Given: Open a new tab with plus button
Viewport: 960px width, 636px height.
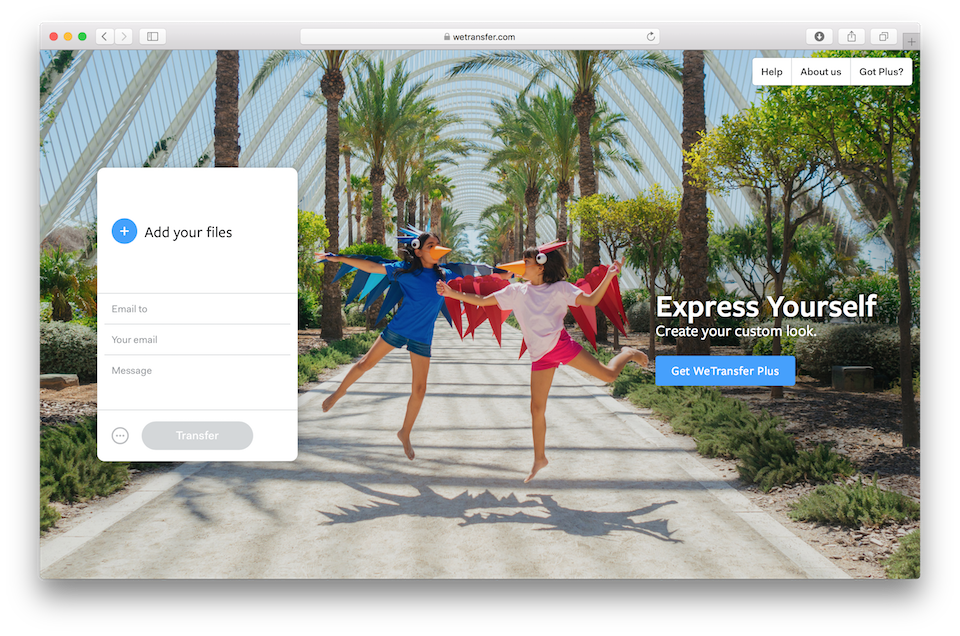Looking at the screenshot, I should (911, 42).
